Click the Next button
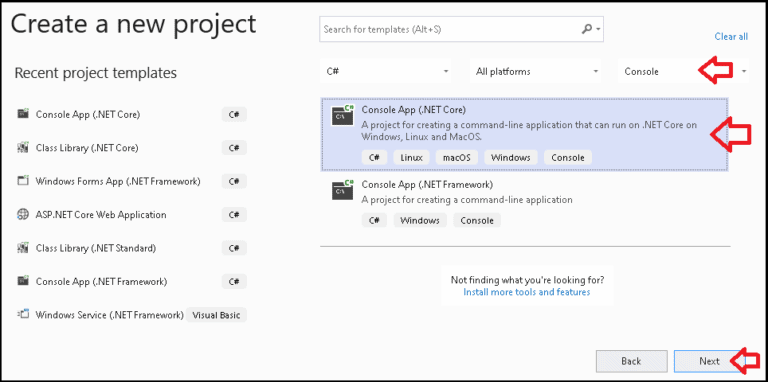 pos(710,361)
